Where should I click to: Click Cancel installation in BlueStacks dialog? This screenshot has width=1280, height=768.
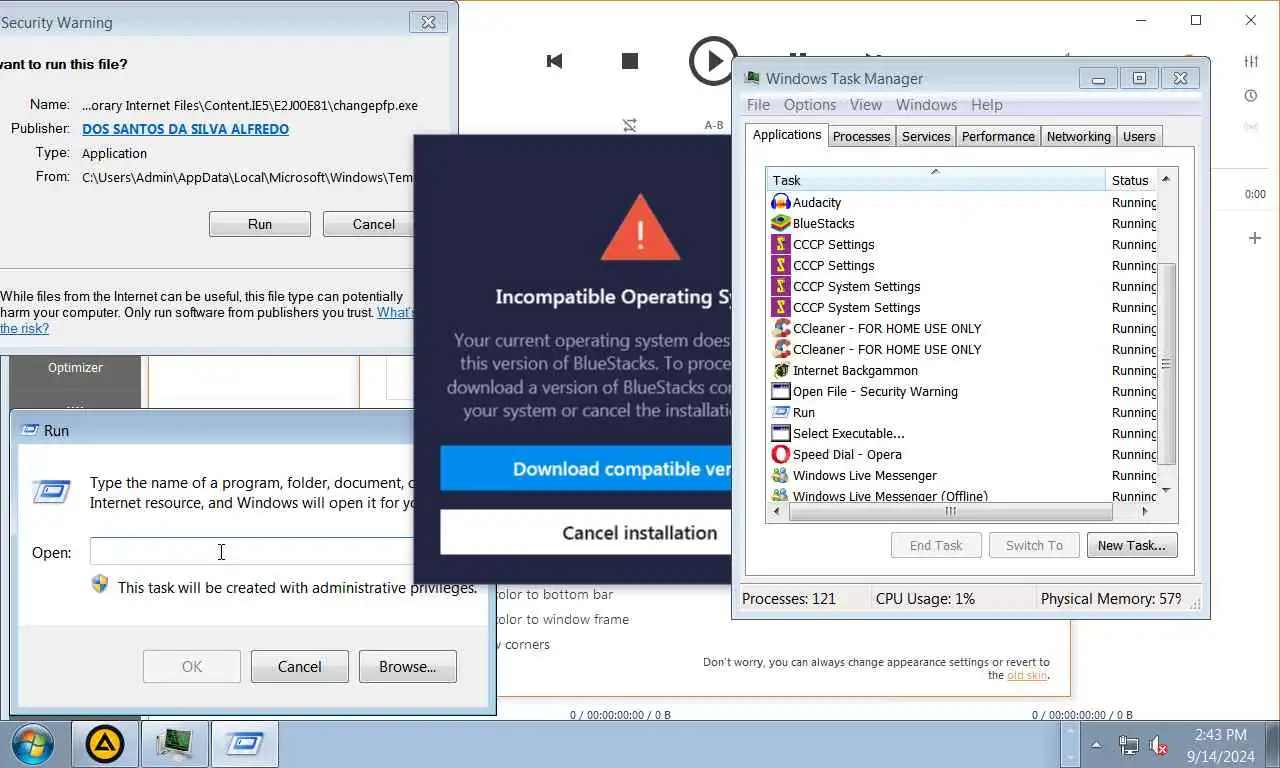coord(586,533)
